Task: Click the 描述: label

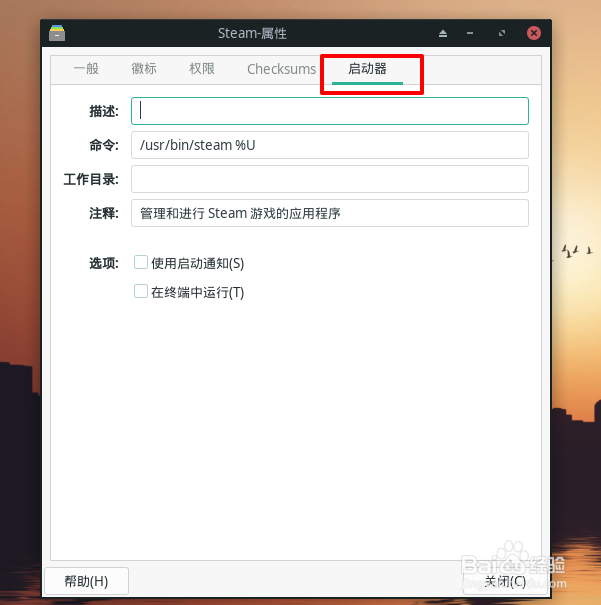Action: 104,112
